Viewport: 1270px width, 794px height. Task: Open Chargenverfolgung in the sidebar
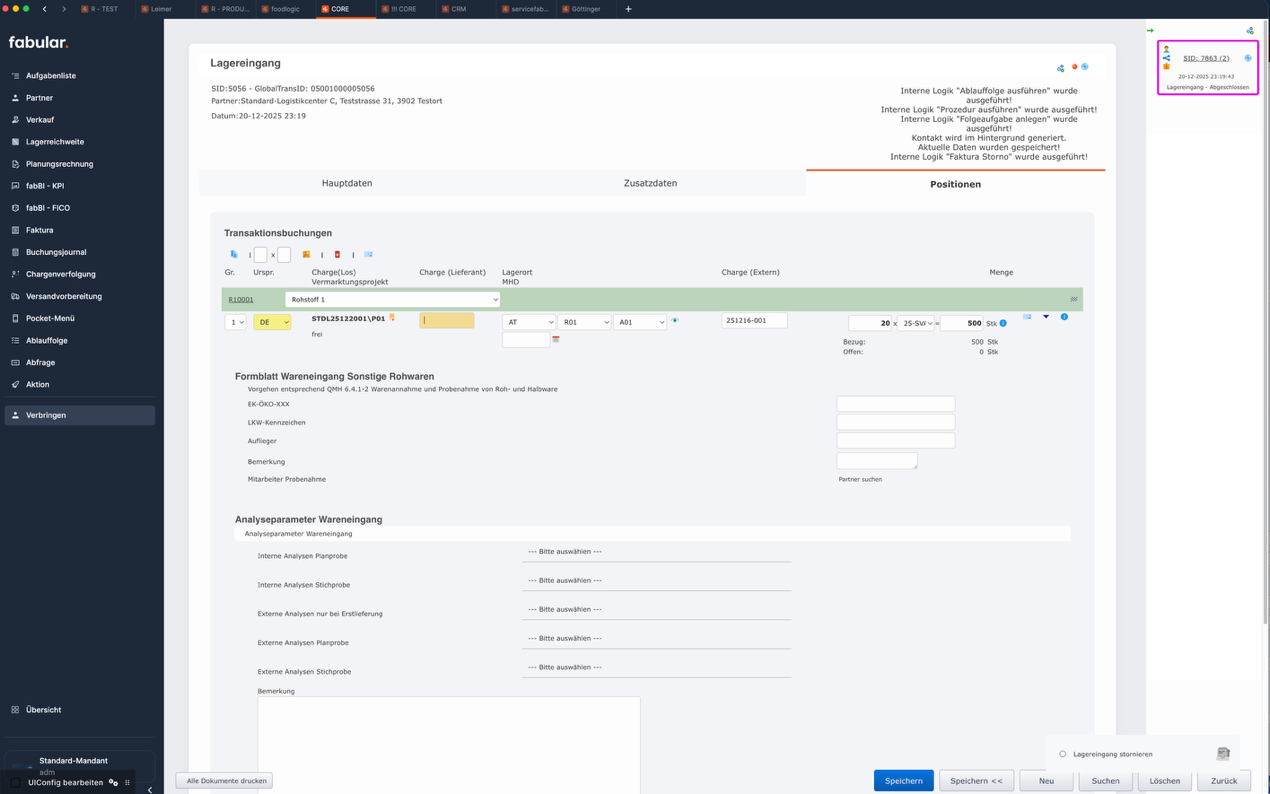coord(60,274)
